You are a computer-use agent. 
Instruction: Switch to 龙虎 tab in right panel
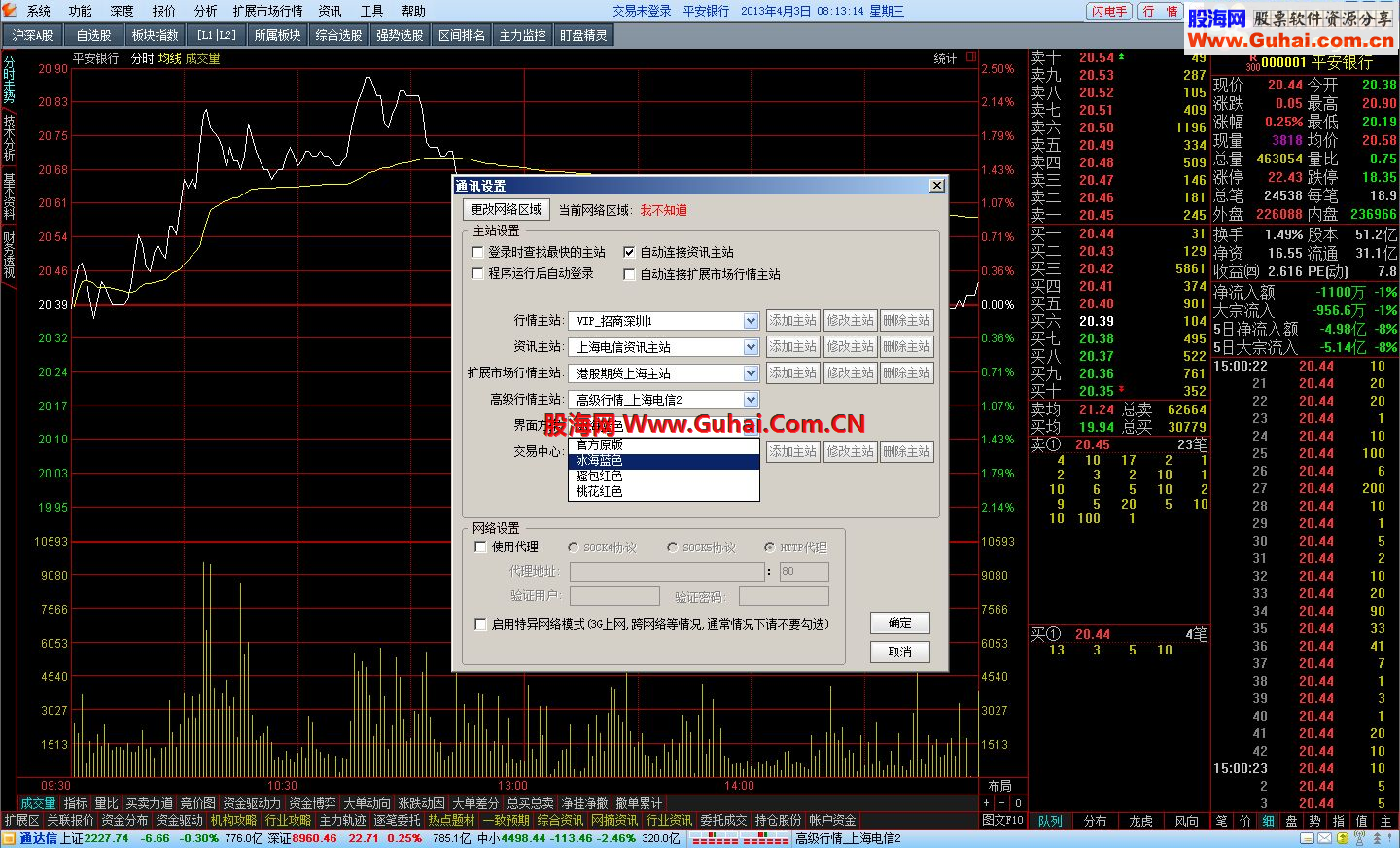1141,821
